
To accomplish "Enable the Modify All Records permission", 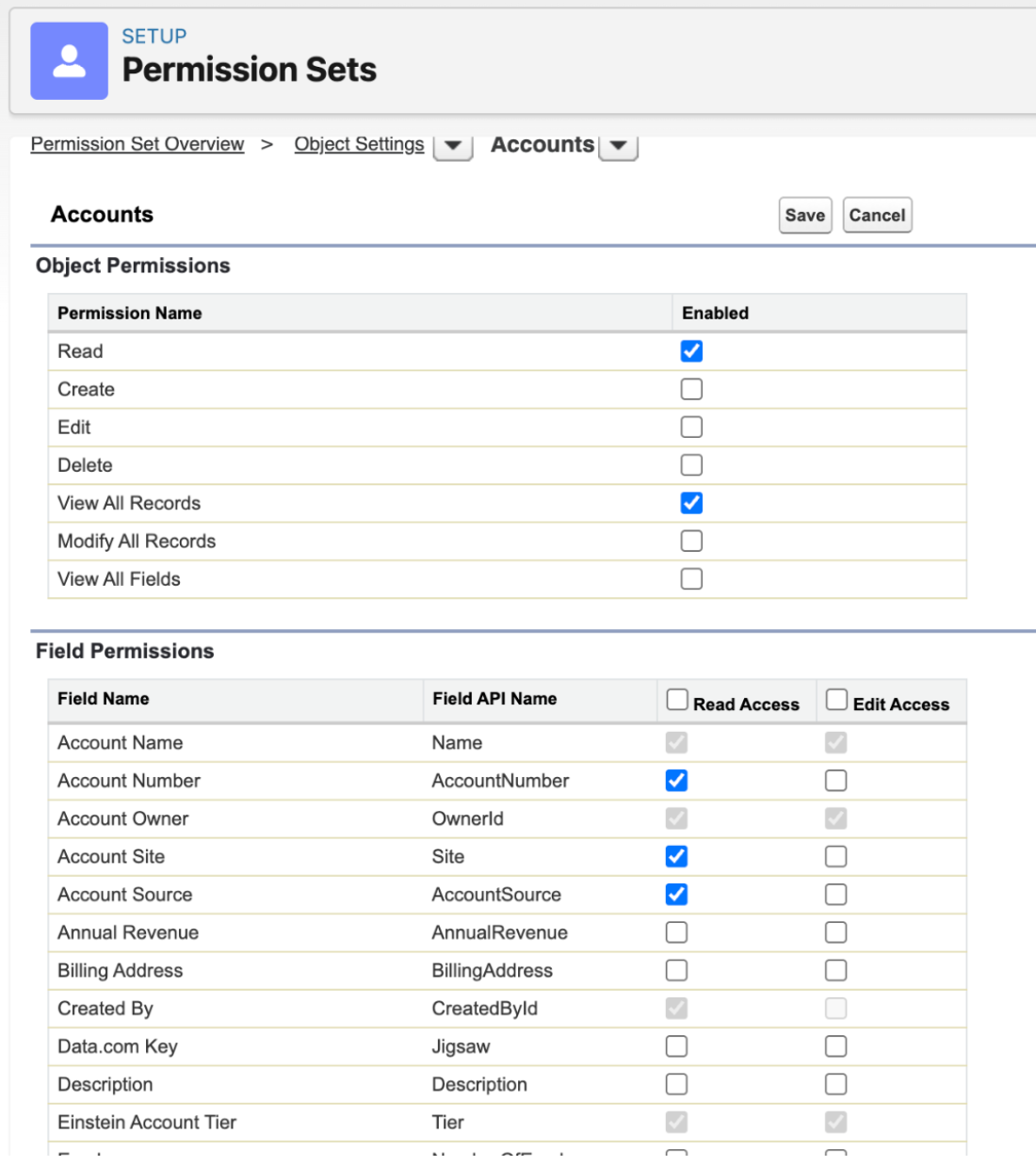I will pos(690,541).
